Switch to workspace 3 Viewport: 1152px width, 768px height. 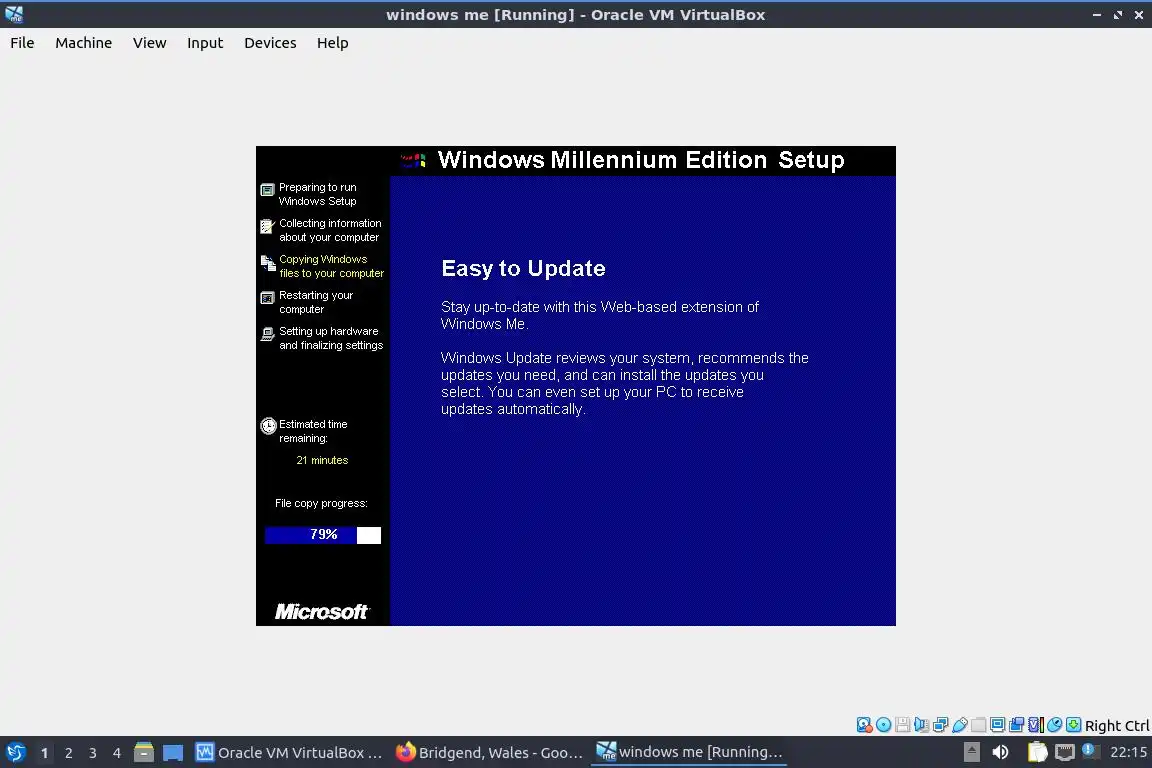93,753
